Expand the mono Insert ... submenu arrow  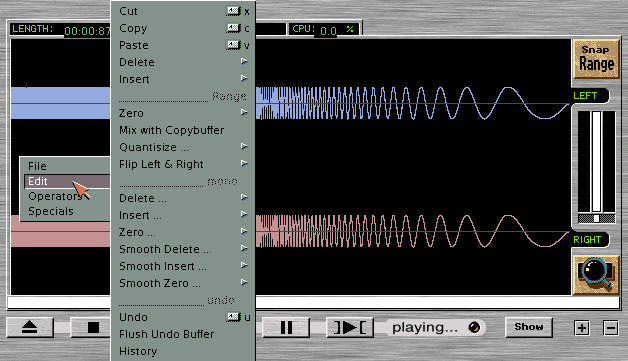point(244,214)
